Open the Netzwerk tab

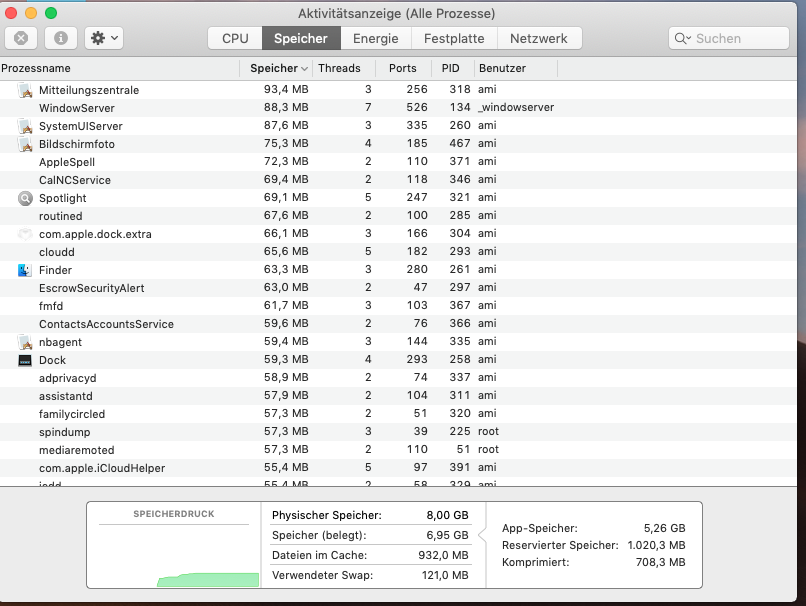tap(539, 39)
